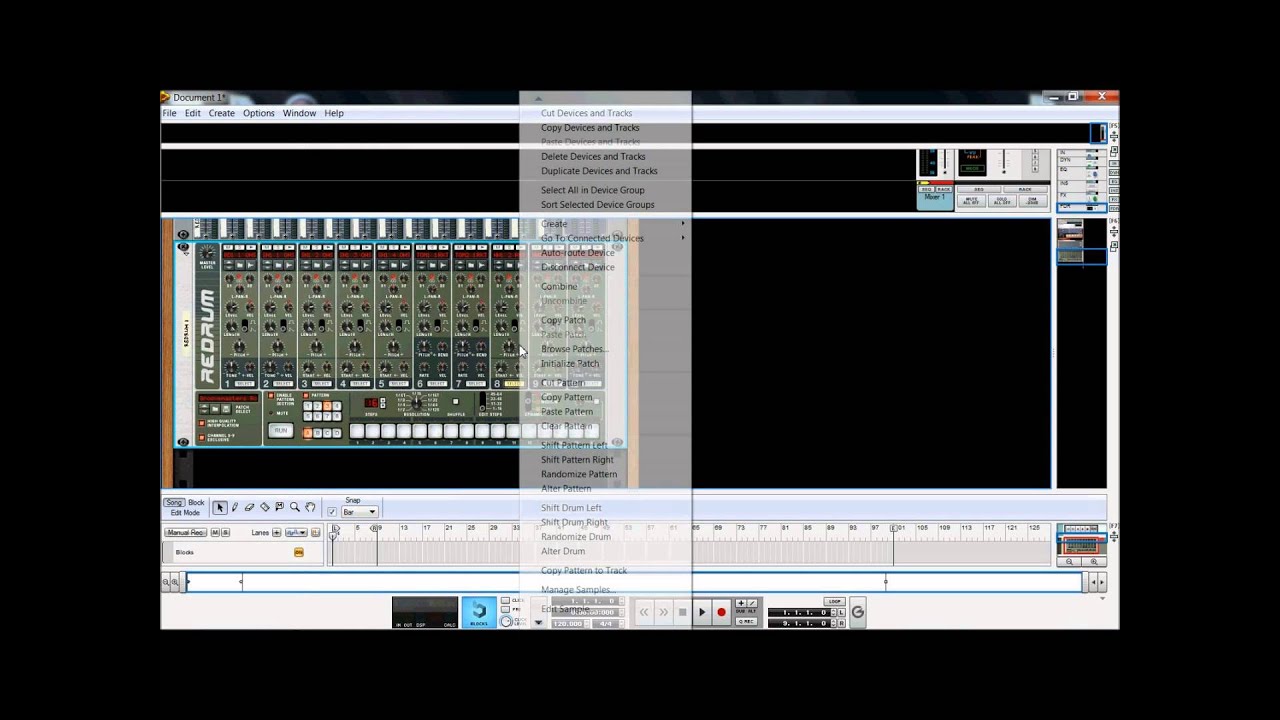Toggle High Quality Interpolation on Redrum
Image resolution: width=1280 pixels, height=720 pixels.
pos(202,423)
